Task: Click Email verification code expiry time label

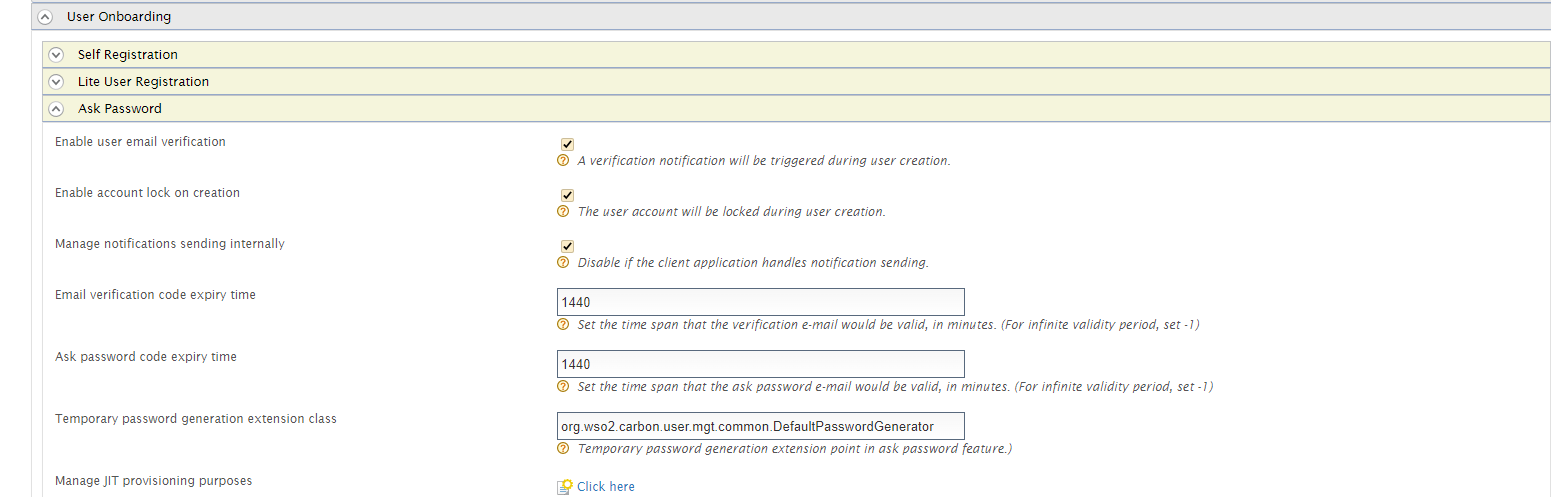Action: (x=155, y=295)
